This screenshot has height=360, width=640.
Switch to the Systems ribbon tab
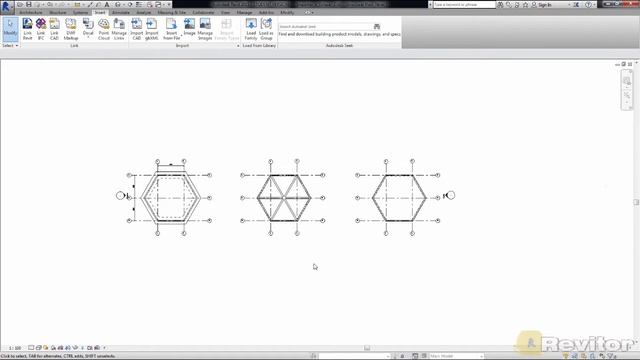(80, 13)
